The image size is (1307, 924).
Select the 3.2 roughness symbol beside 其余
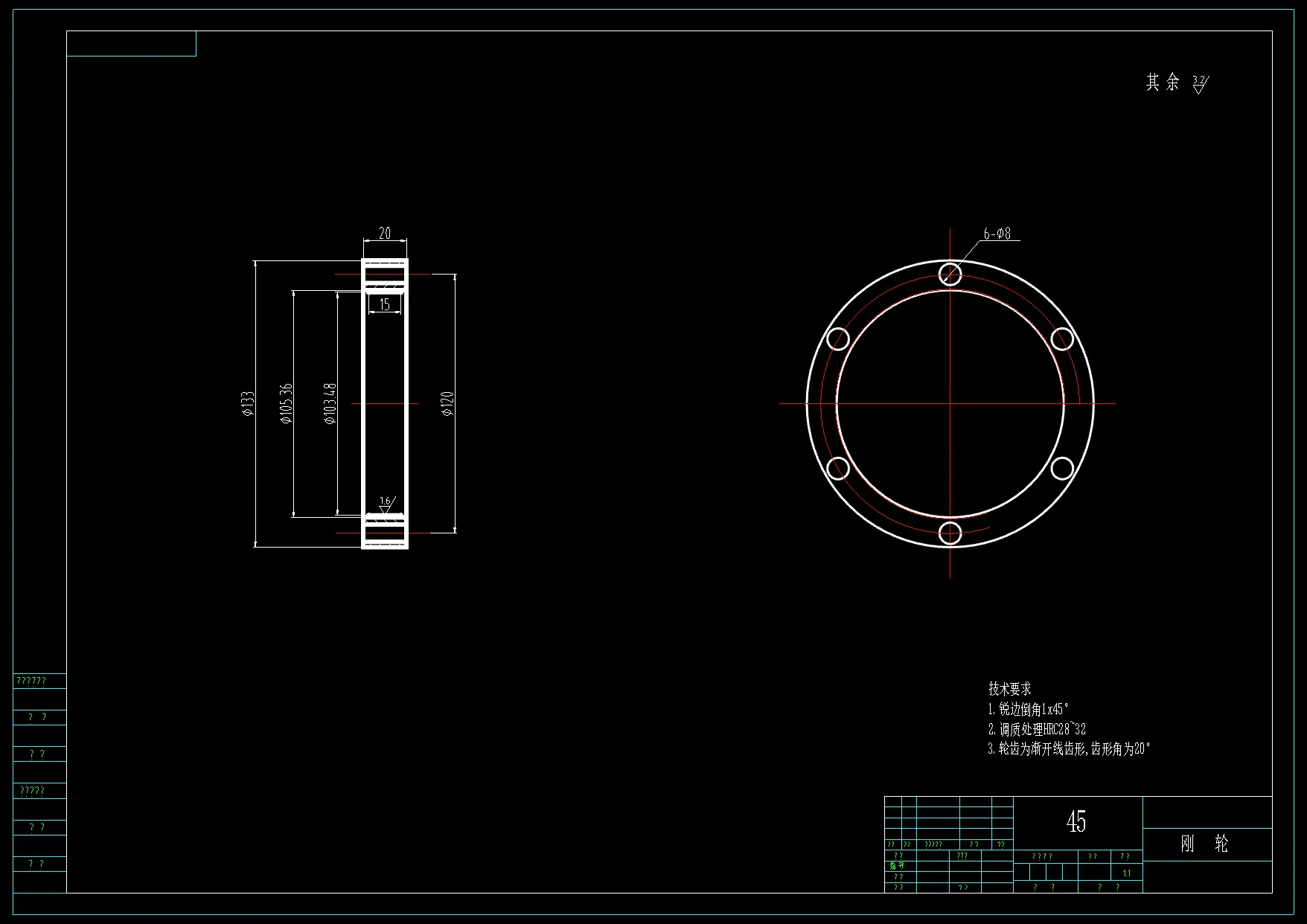coord(1200,84)
